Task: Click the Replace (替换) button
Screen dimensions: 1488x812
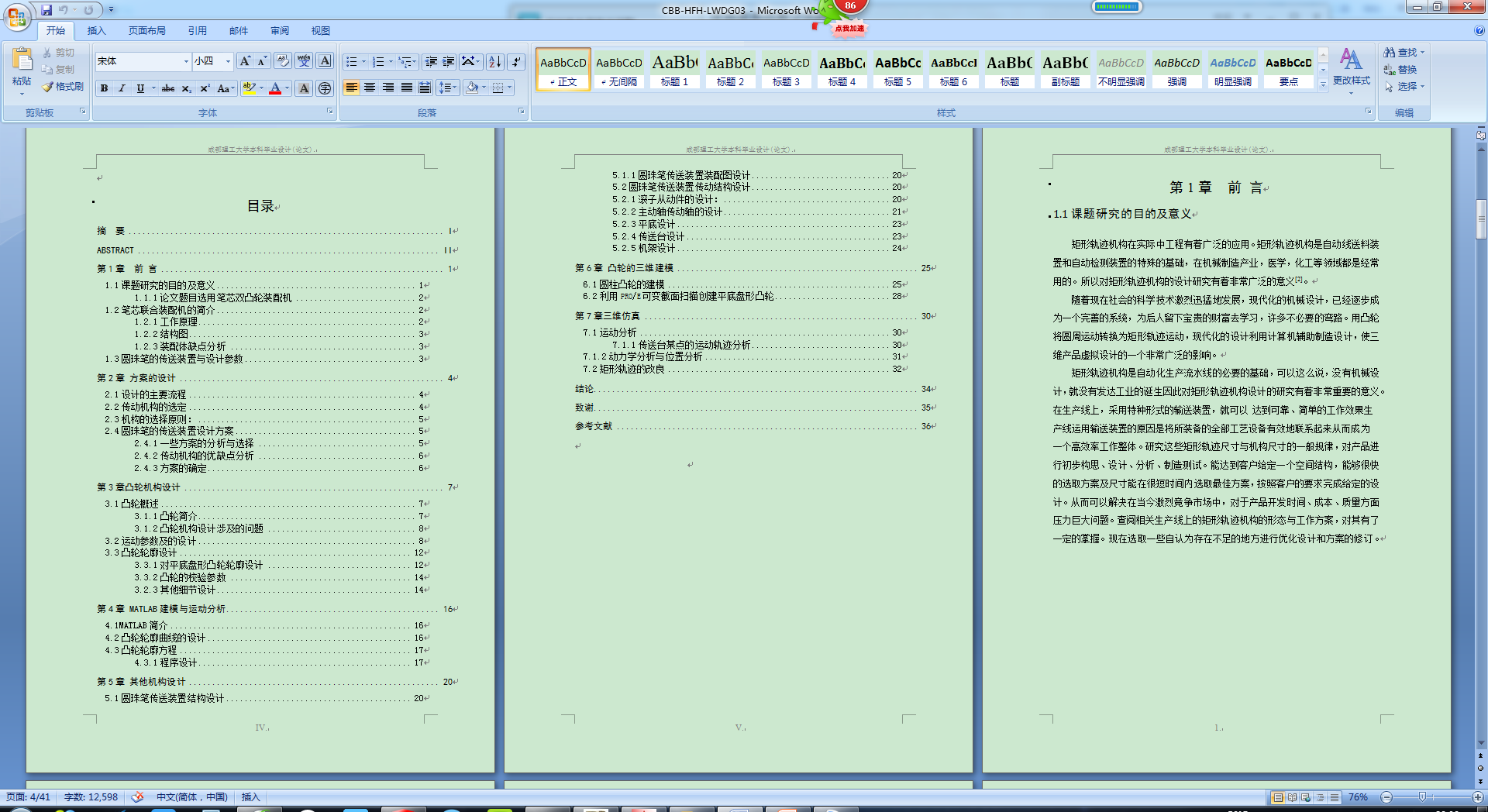Action: tap(1400, 70)
